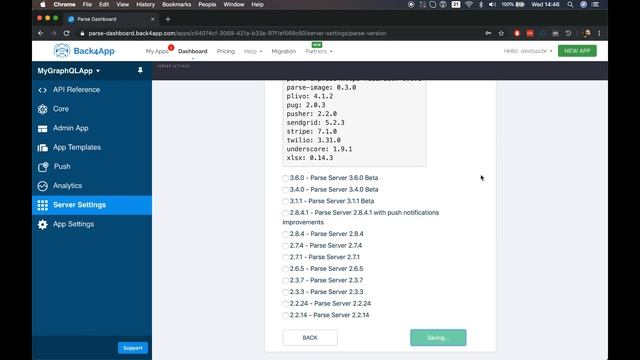Open Chrome Bookmarks menu
640x360 pixels.
176,4
